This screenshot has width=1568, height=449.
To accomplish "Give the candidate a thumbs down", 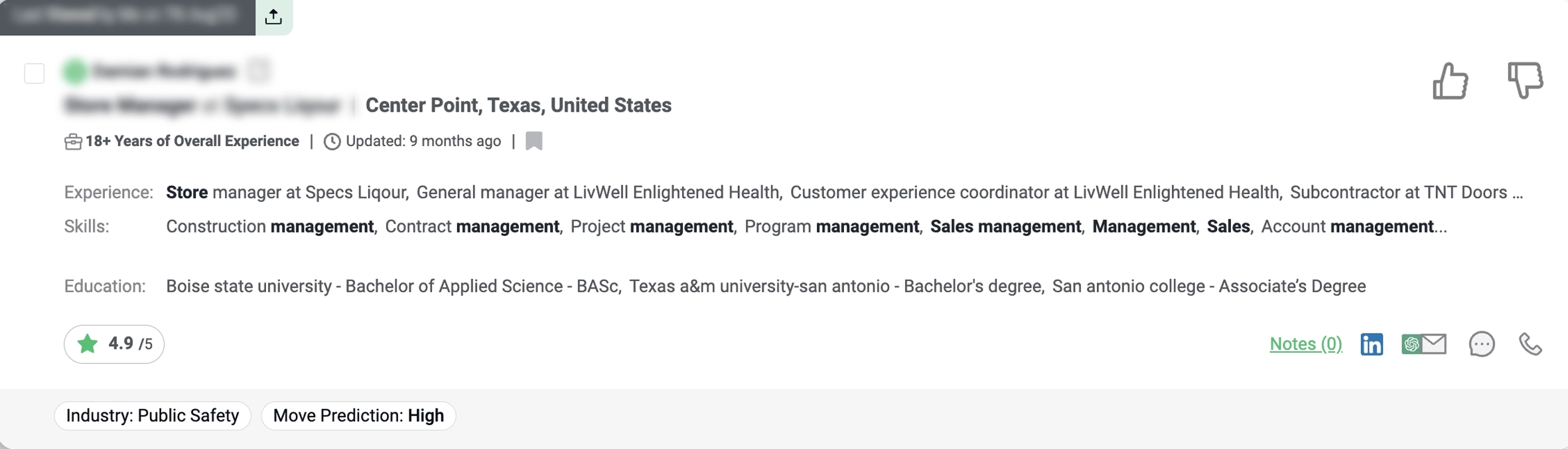I will coord(1524,80).
